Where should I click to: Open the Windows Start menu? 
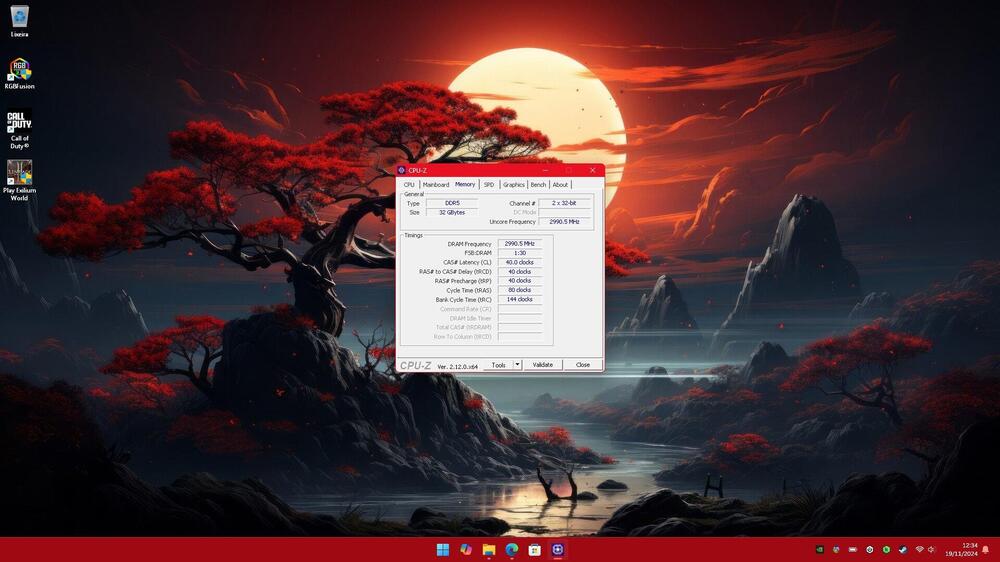pyautogui.click(x=442, y=550)
